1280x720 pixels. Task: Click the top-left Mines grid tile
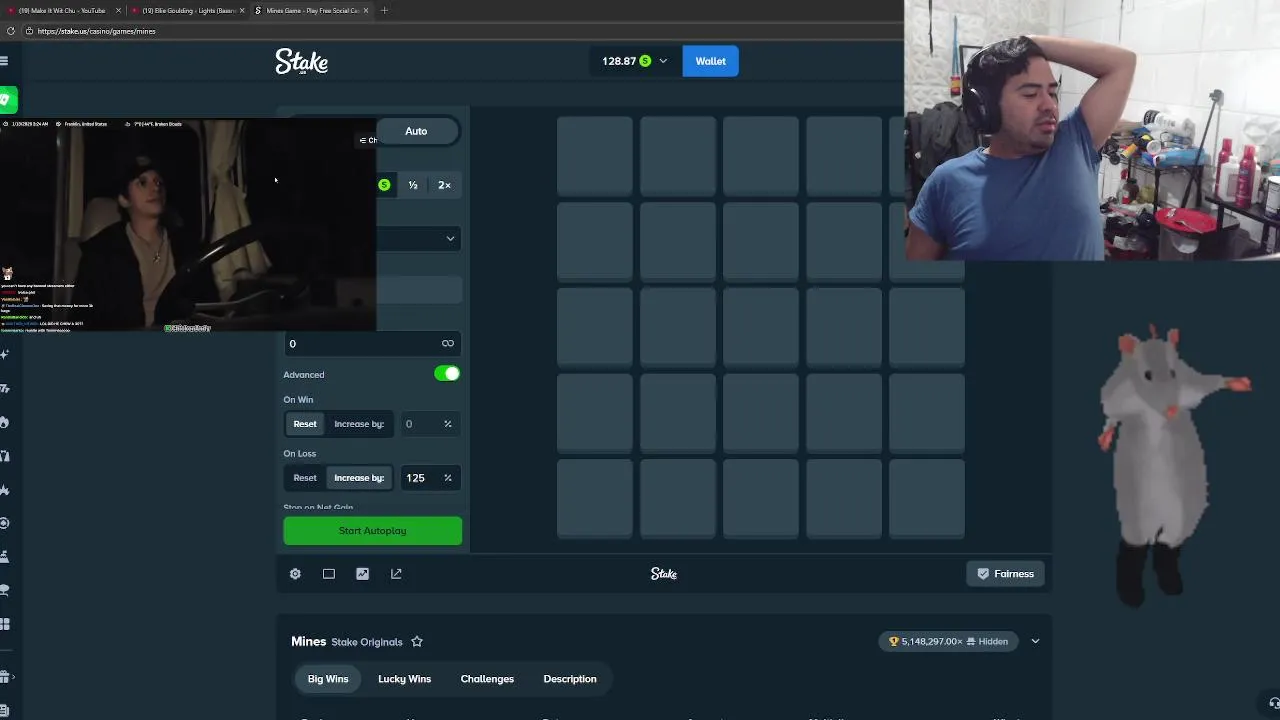pos(595,156)
